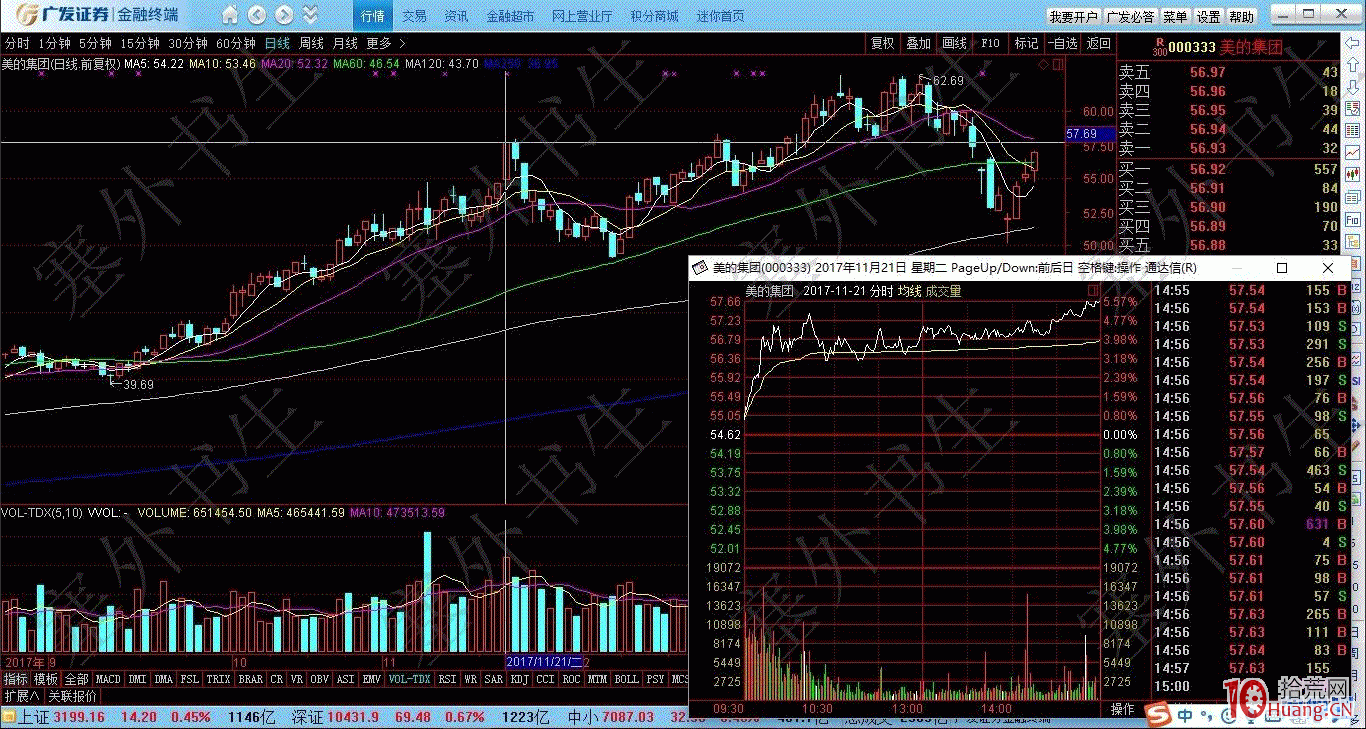The height and width of the screenshot is (729, 1366).
Task: Select the BOLL indicator tab
Action: pyautogui.click(x=626, y=679)
